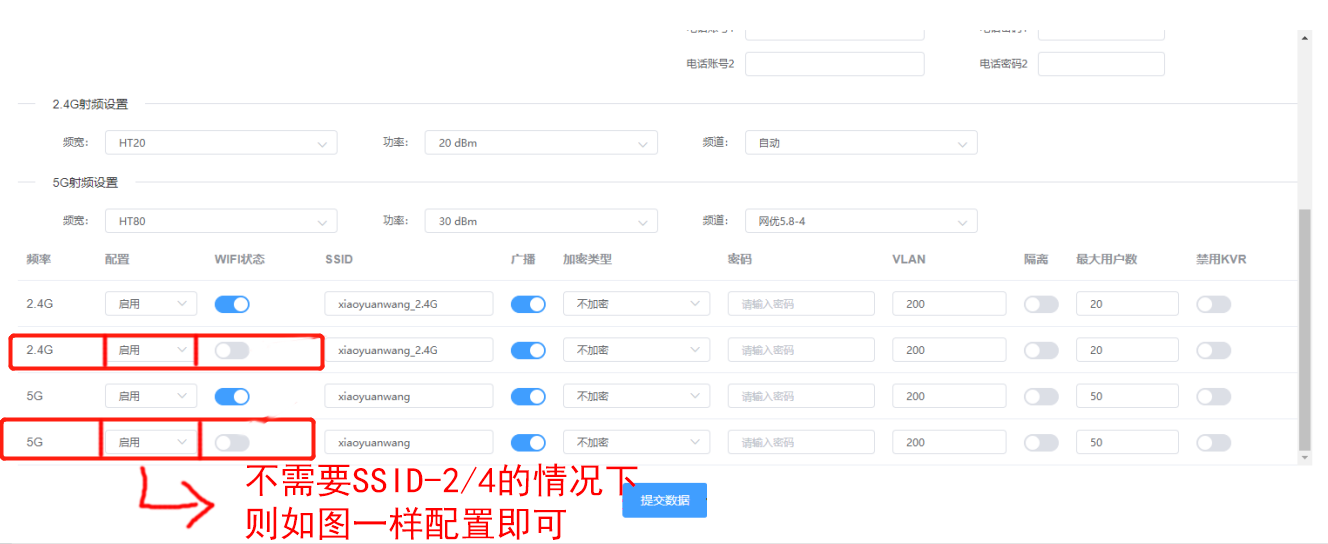Expand the 5G 频宽 HT80 dropdown
Screen dimensions: 1328x544
point(221,221)
